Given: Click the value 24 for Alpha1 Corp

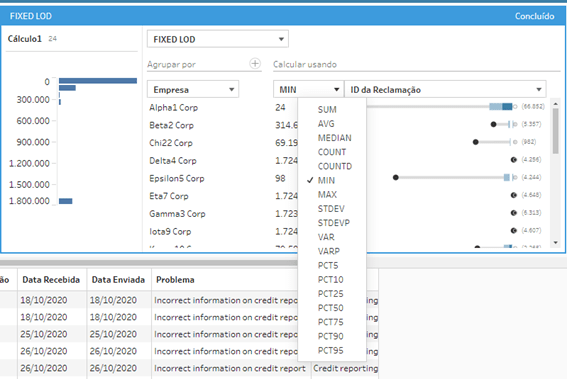Looking at the screenshot, I should click(280, 107).
